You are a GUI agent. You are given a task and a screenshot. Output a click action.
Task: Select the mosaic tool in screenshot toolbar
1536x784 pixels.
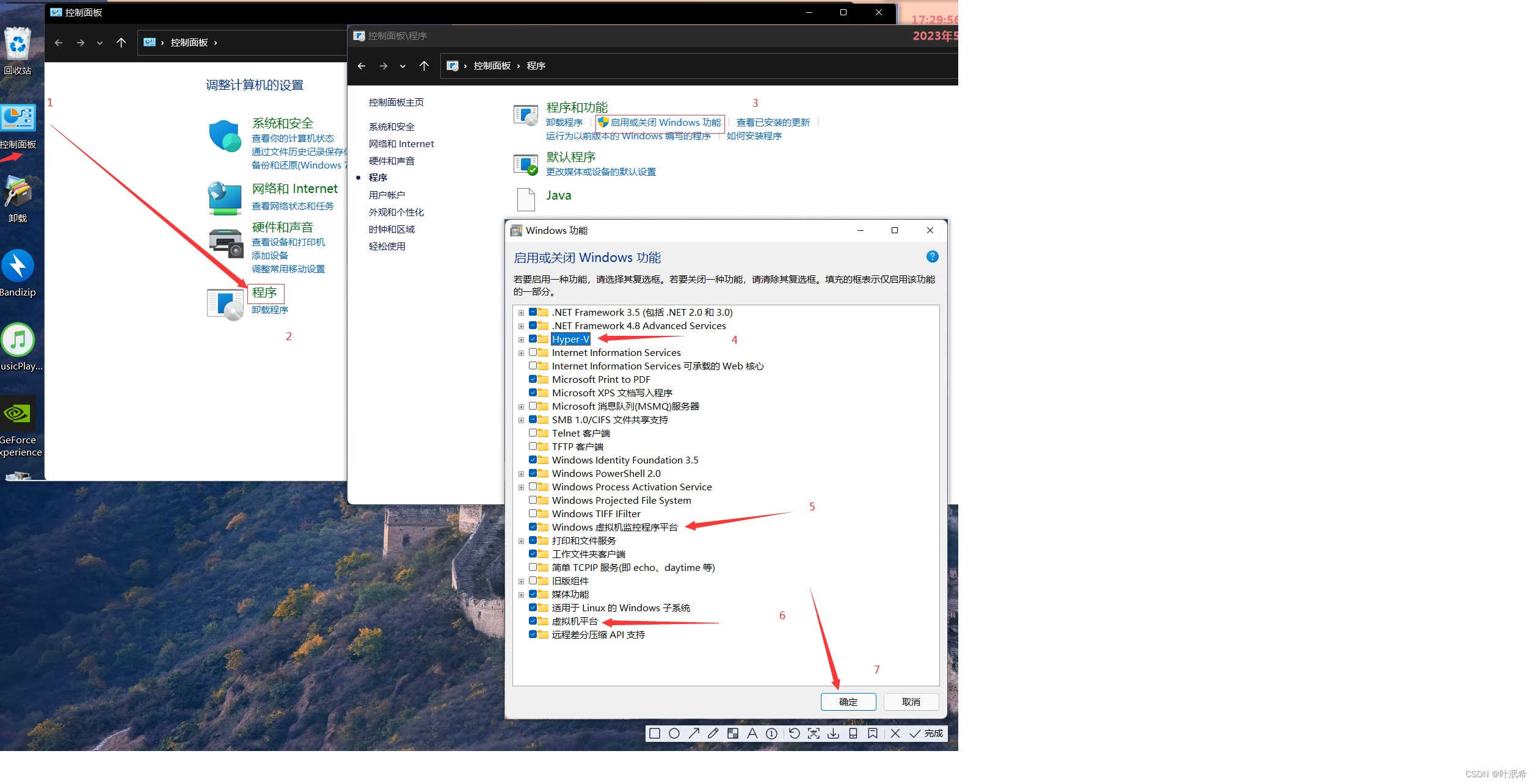(733, 733)
